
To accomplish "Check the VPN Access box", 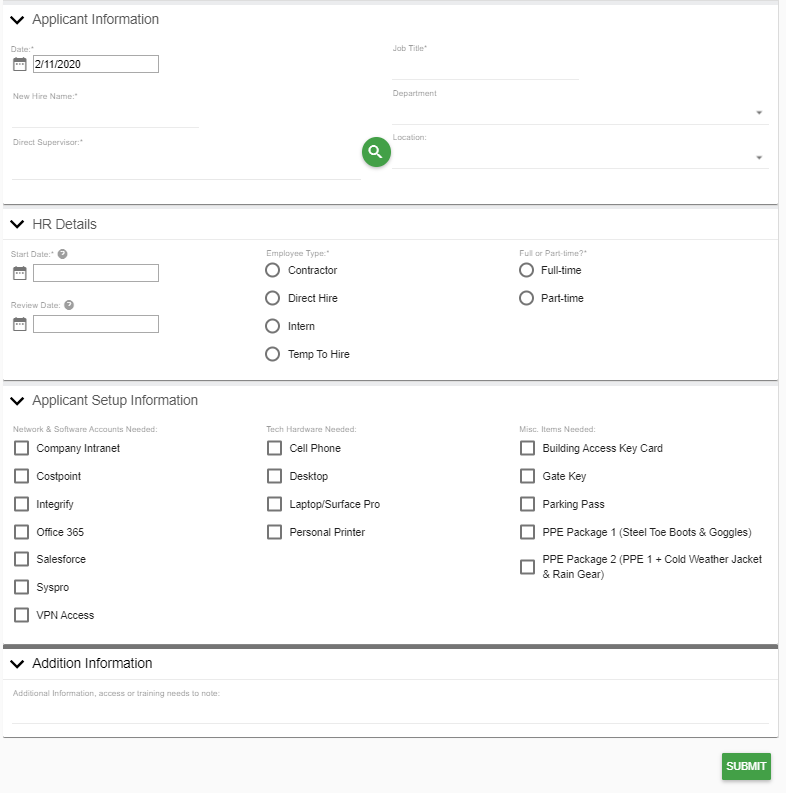I will click(21, 615).
